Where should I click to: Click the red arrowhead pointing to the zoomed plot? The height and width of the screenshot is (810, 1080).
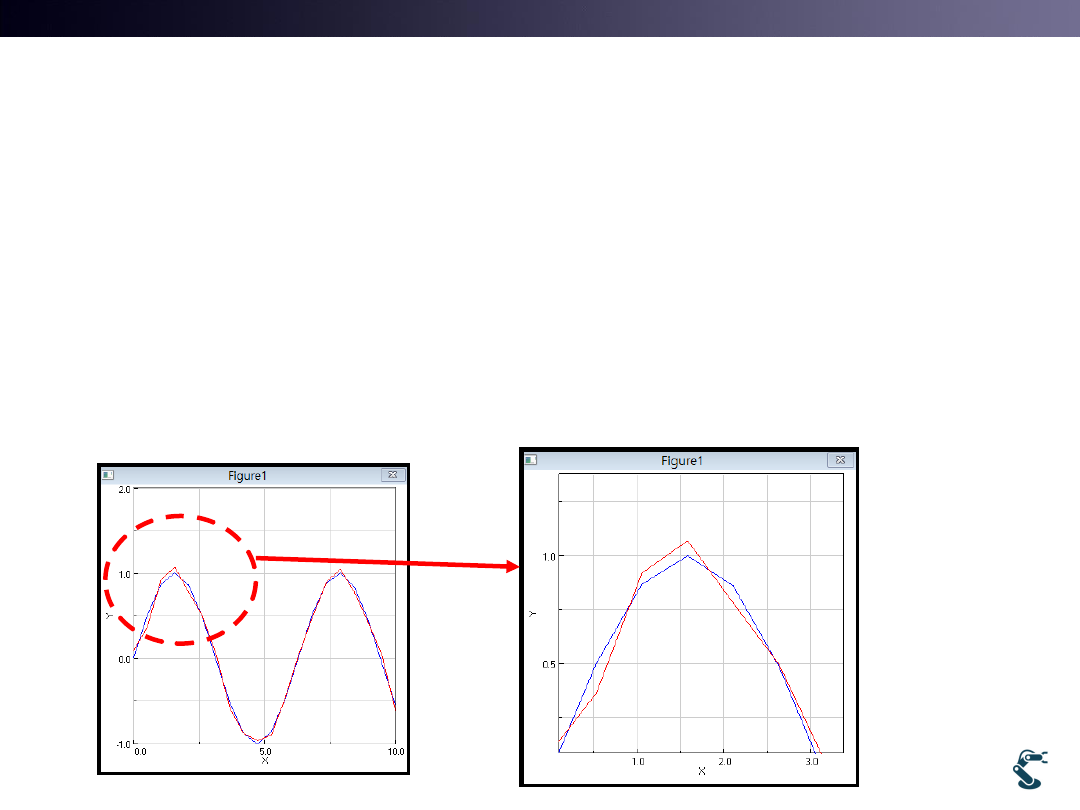[514, 567]
